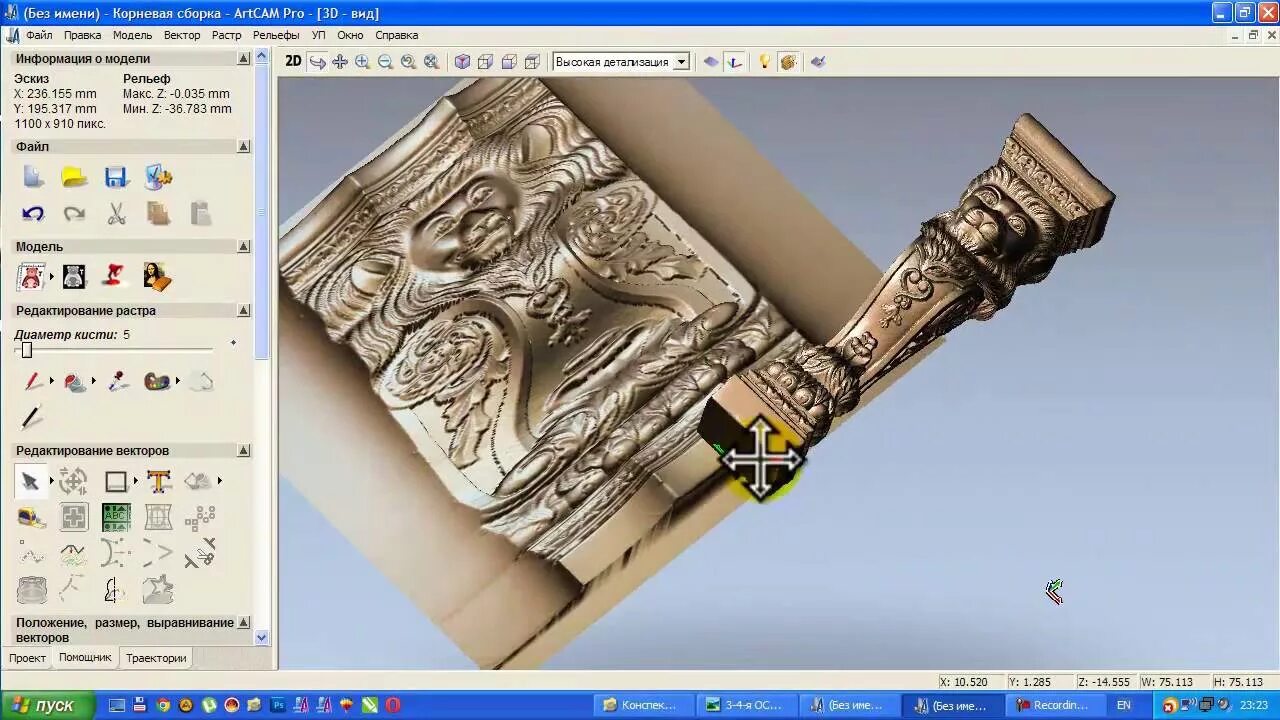Expand the paint brush flyout arrow

click(51, 381)
